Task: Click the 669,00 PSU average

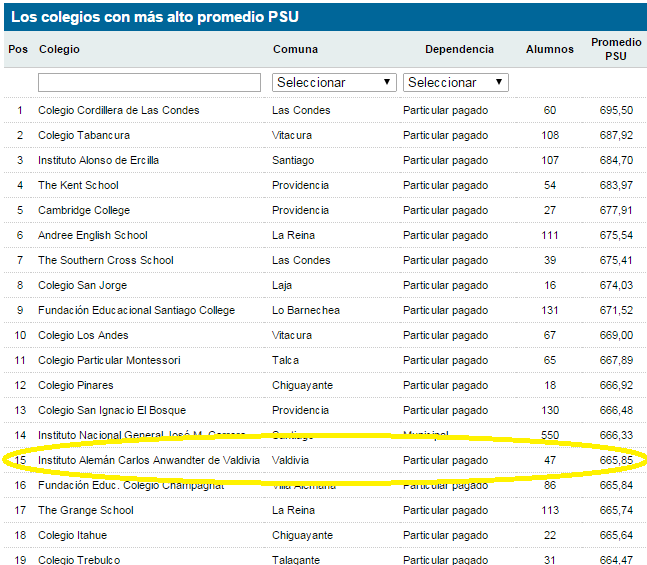Action: click(x=616, y=335)
